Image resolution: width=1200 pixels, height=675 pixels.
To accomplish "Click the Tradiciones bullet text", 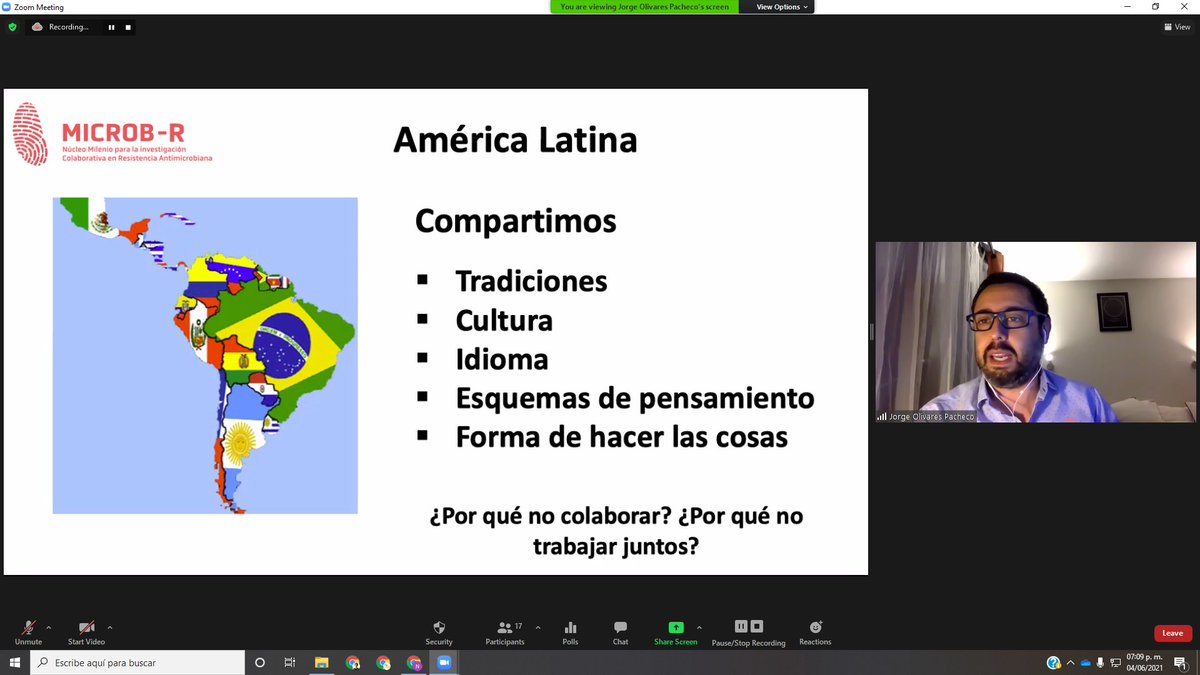I will coord(531,281).
